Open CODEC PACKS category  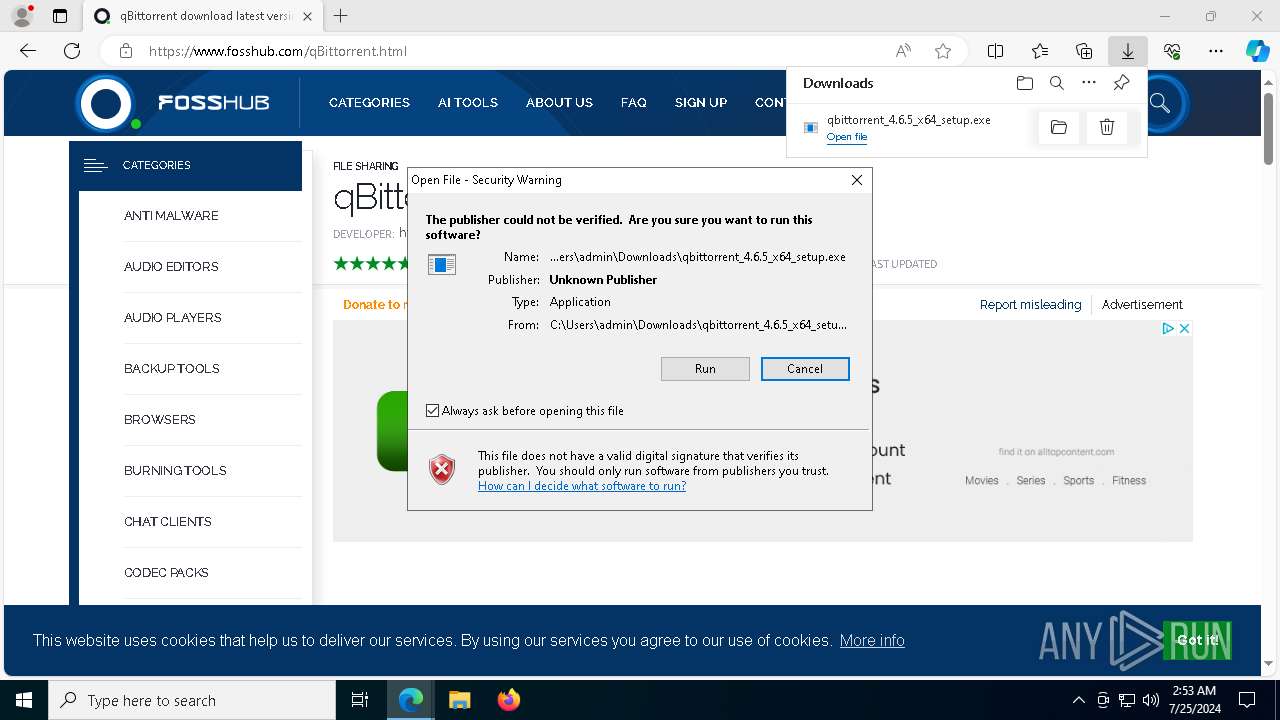(x=166, y=573)
